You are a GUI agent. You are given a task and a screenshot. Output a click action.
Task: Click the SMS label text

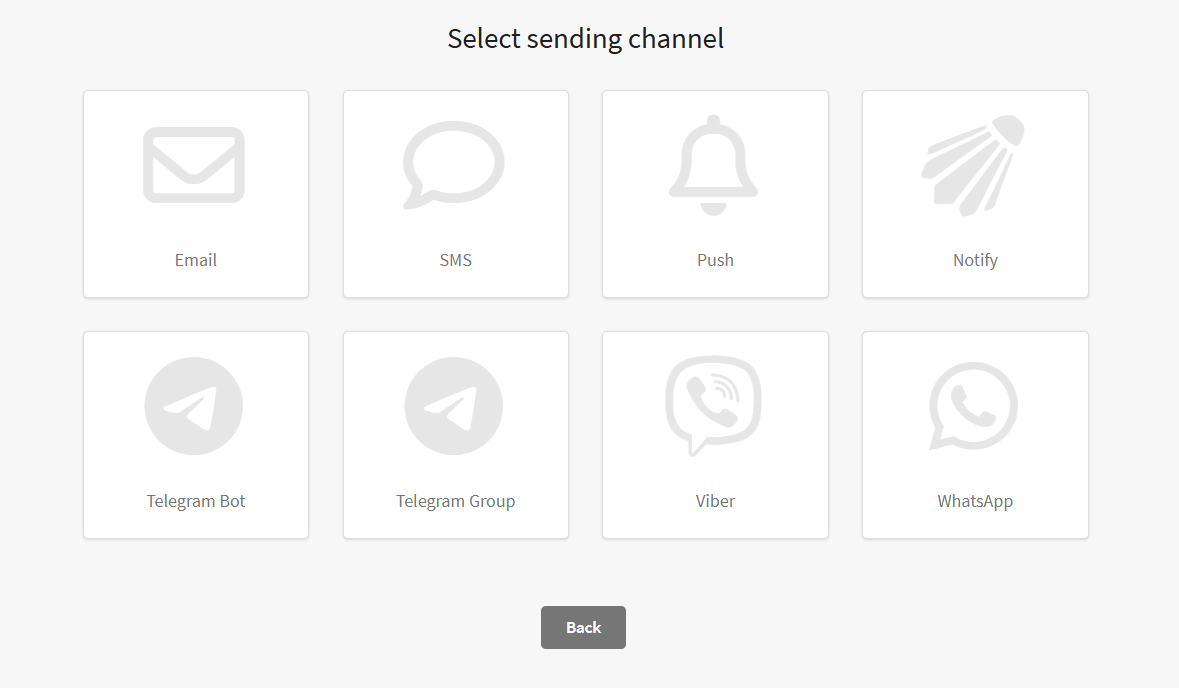coord(456,260)
